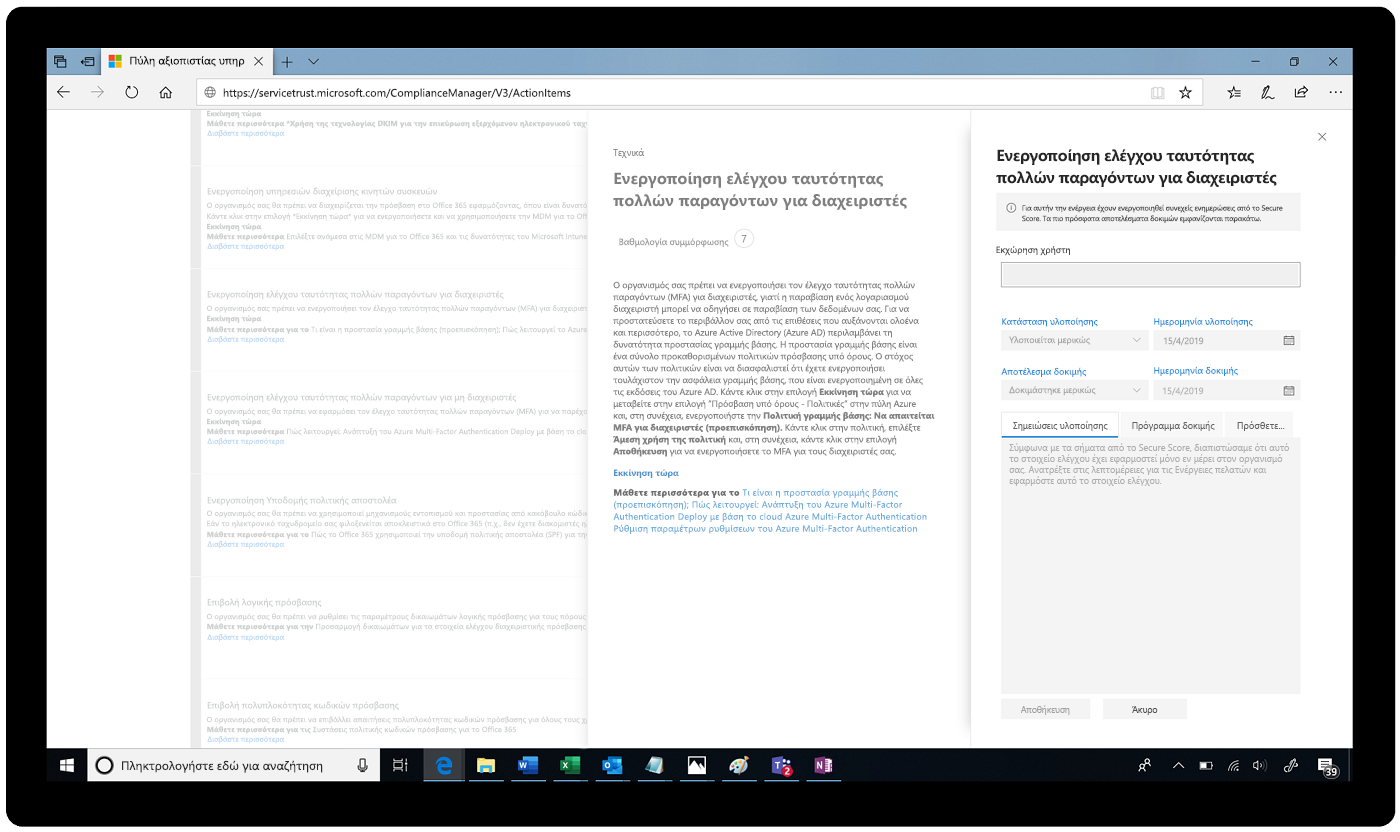Open File Explorer from the taskbar
Image resolution: width=1400 pixels, height=832 pixels.
(x=486, y=766)
